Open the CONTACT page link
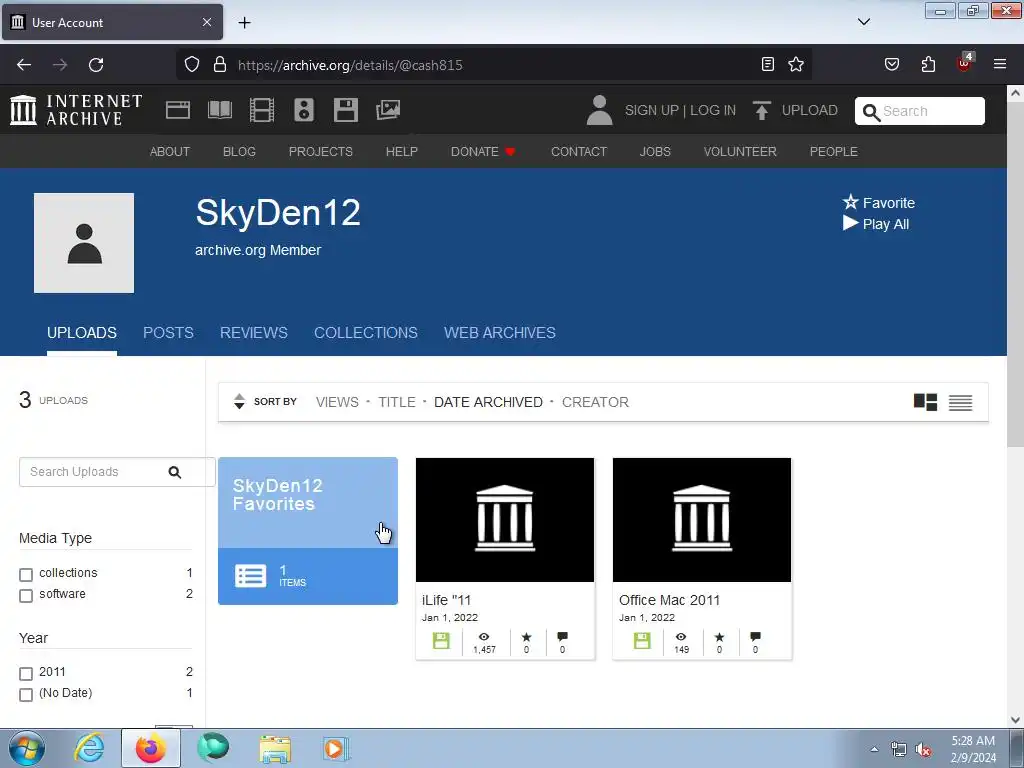The width and height of the screenshot is (1024, 768). [579, 152]
